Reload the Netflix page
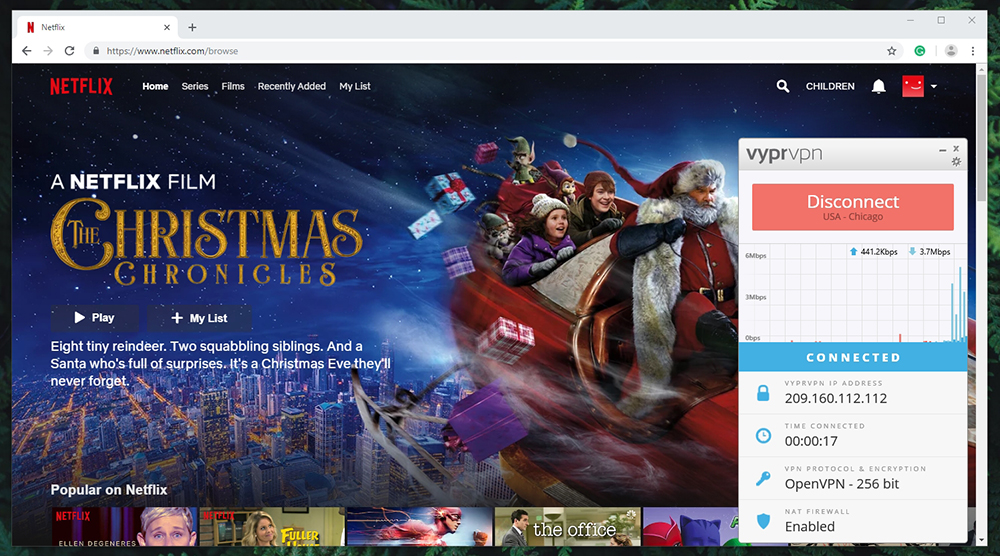 click(70, 51)
